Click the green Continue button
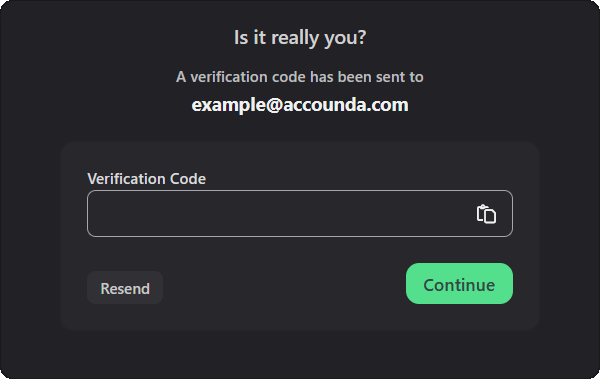Viewport: 600px width, 379px height. tap(459, 284)
